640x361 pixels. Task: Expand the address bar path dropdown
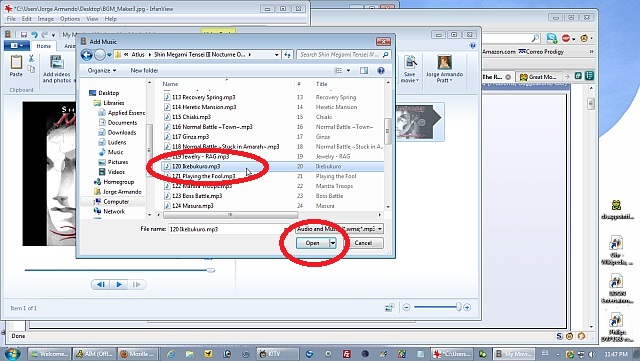[x=276, y=55]
